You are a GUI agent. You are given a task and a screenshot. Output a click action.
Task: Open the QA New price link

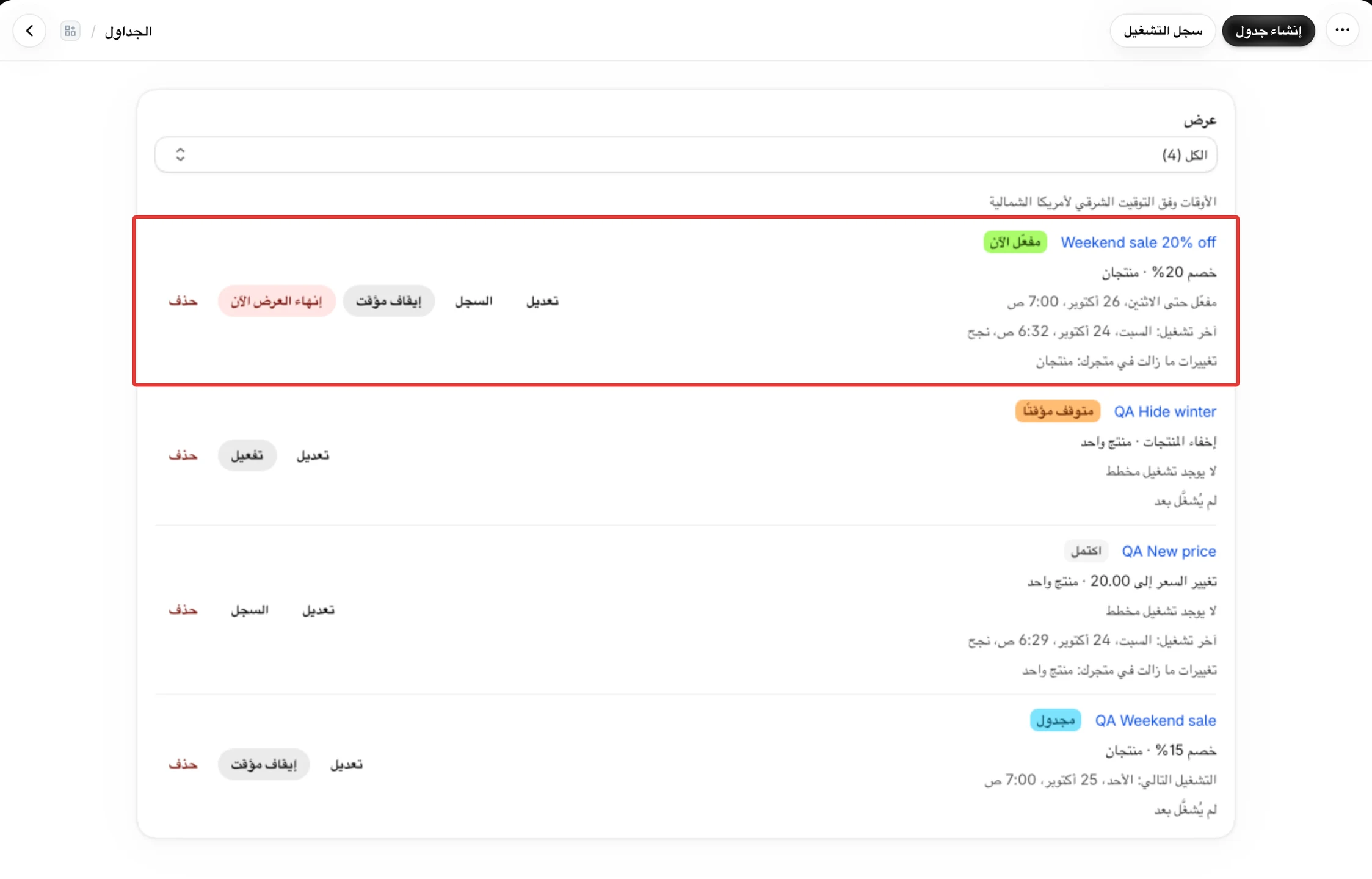click(1169, 551)
